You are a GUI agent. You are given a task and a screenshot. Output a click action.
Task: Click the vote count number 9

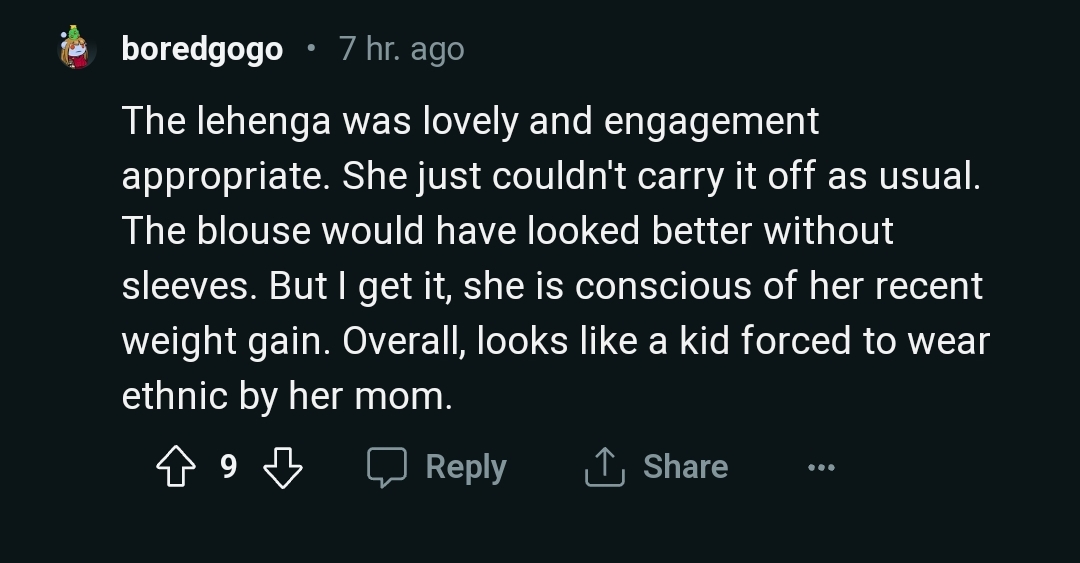click(229, 467)
